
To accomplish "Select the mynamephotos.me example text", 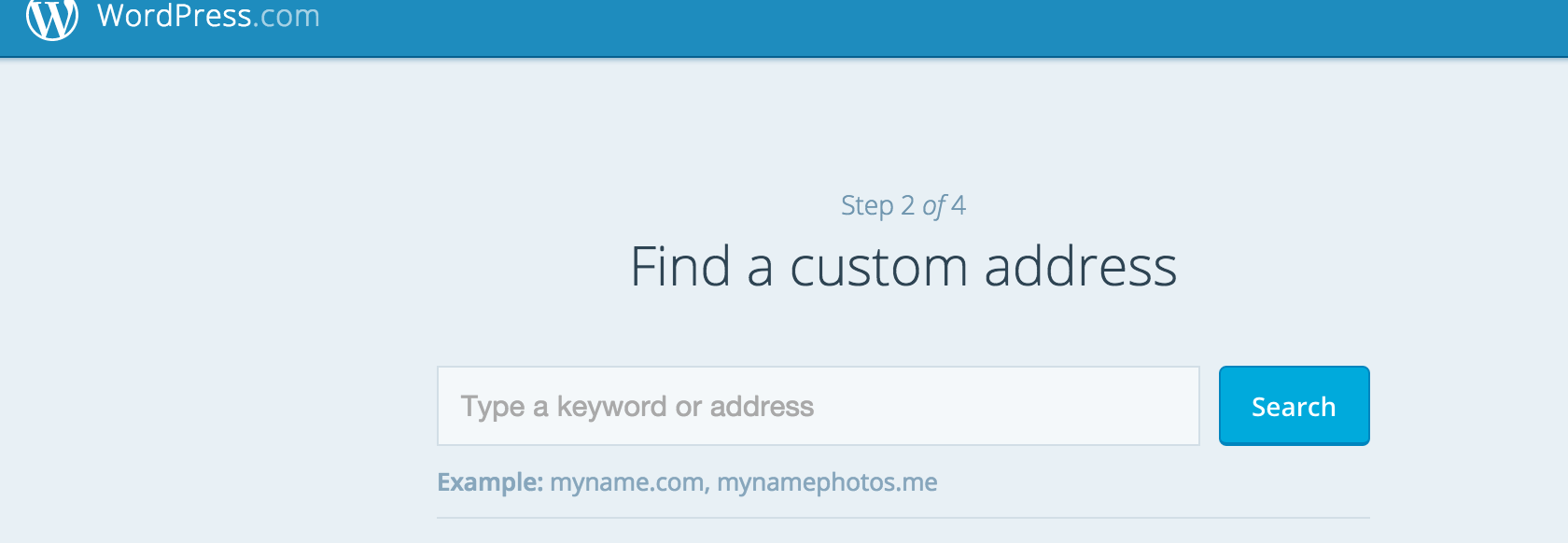I will pos(827,482).
